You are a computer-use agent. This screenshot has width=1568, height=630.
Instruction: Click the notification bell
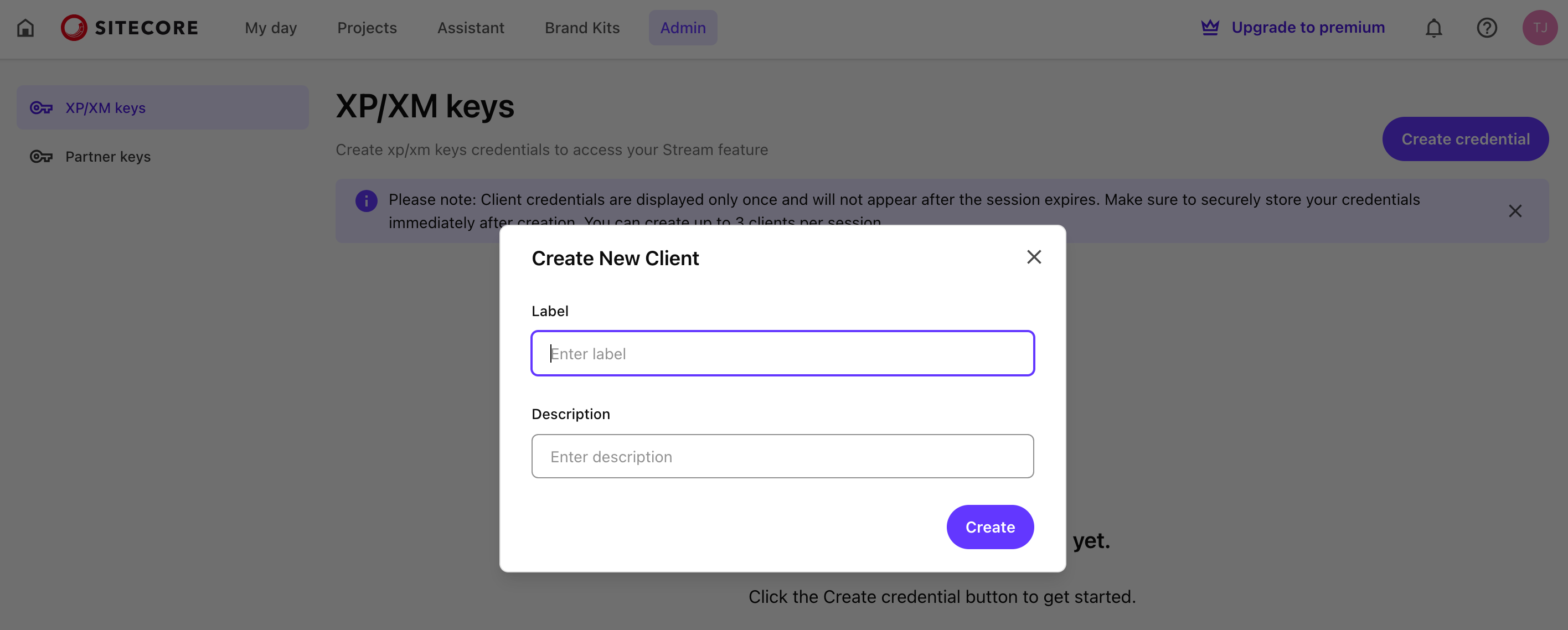[1433, 27]
